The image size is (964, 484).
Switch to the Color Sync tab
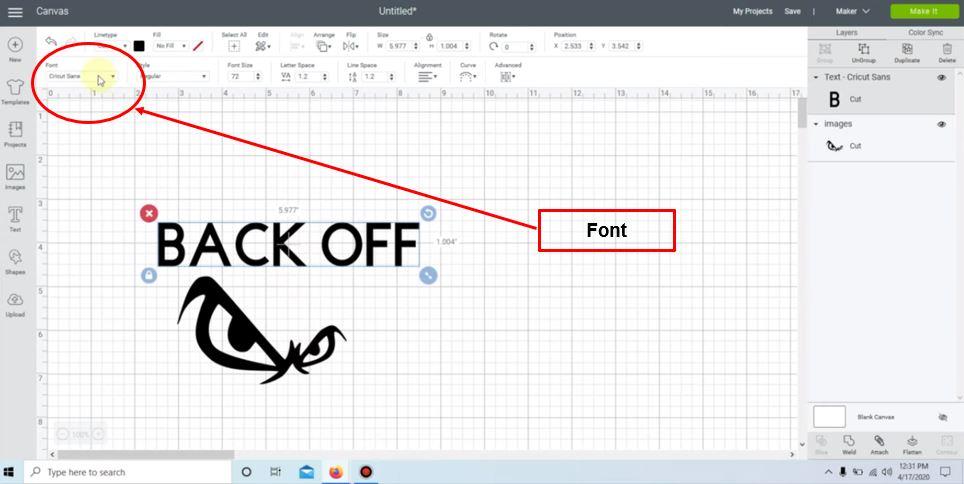pos(925,33)
